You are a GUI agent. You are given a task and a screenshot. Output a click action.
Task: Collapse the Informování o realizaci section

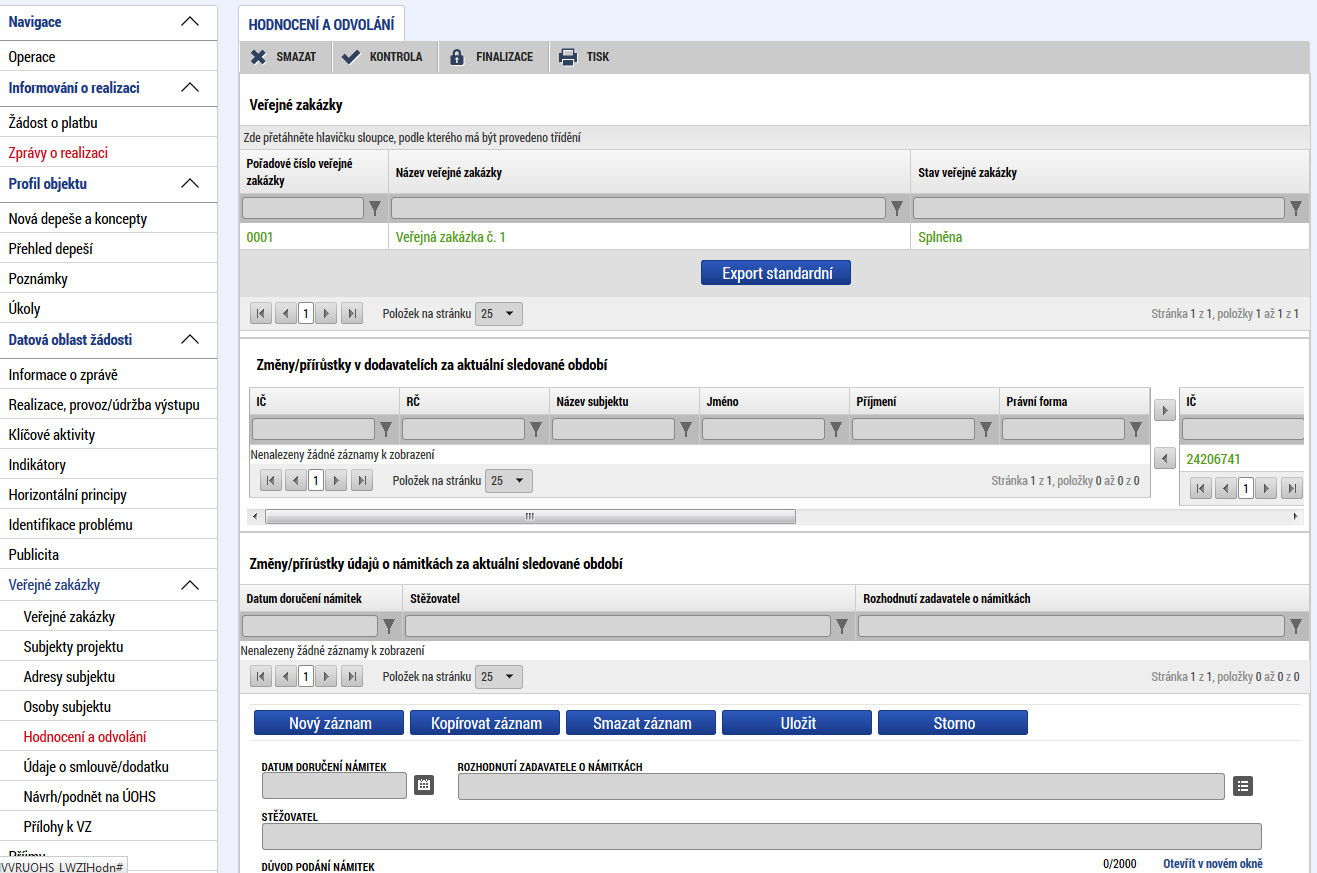pos(190,87)
